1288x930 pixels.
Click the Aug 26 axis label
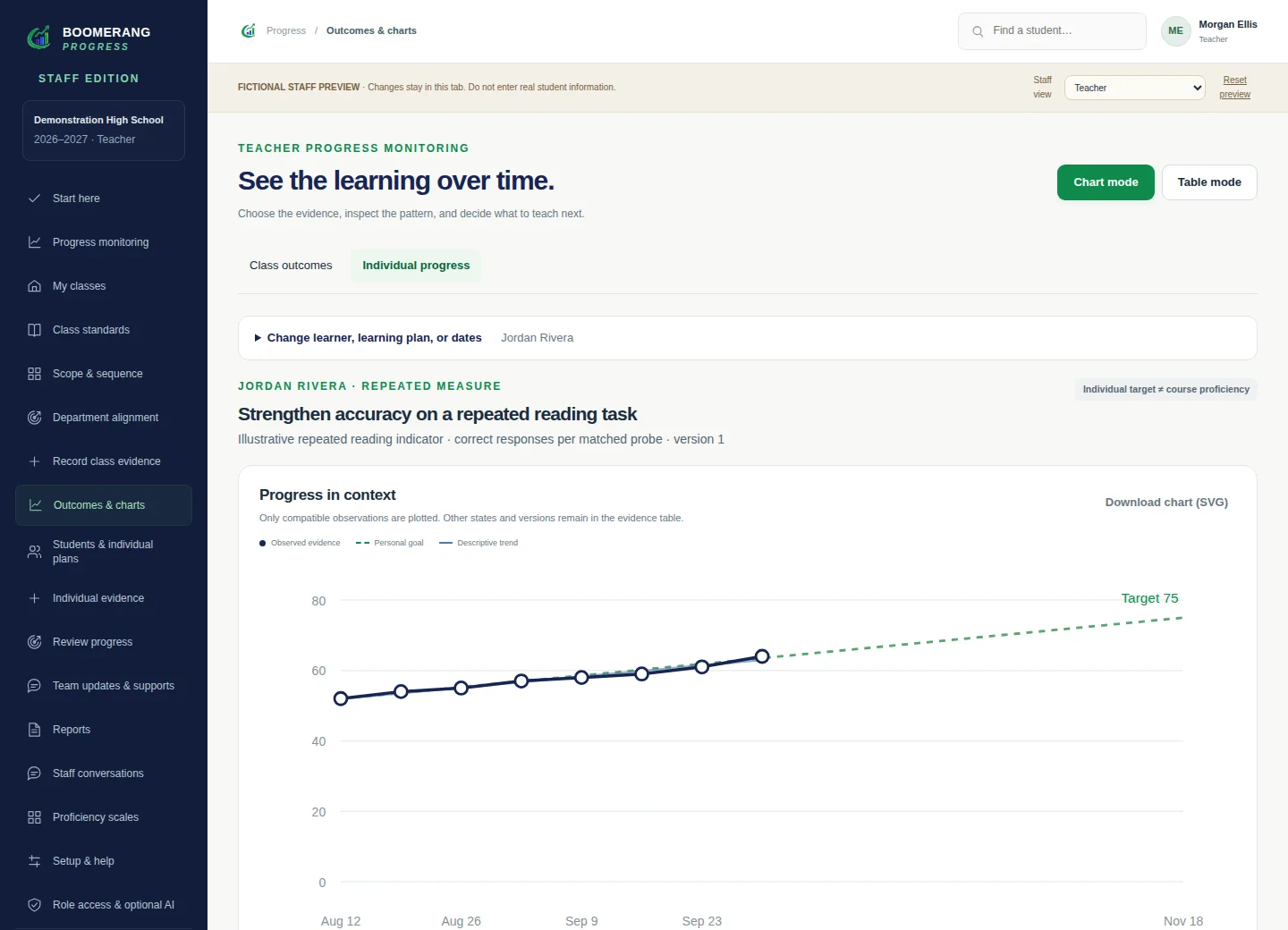[461, 921]
